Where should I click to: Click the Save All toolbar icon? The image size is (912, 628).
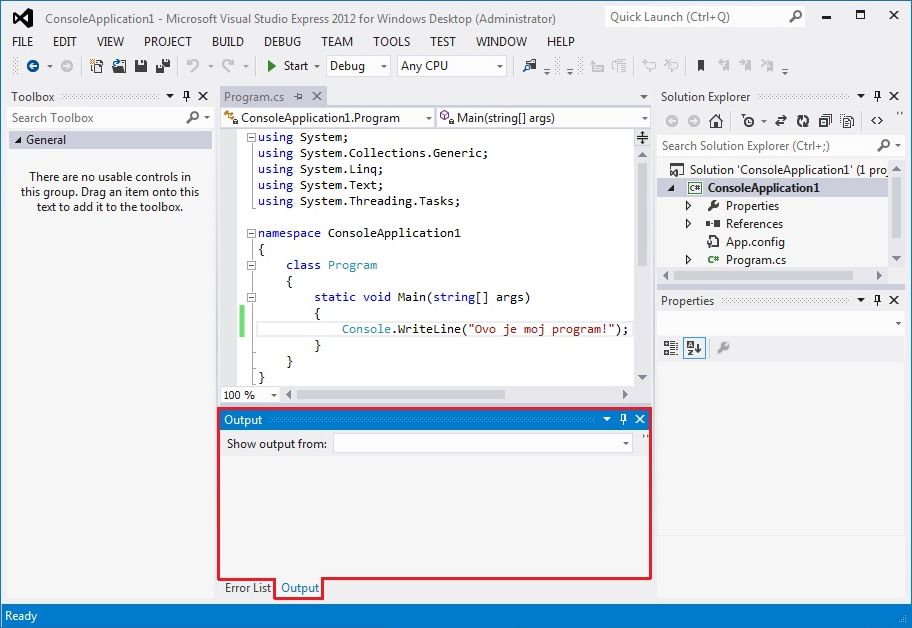[160, 66]
